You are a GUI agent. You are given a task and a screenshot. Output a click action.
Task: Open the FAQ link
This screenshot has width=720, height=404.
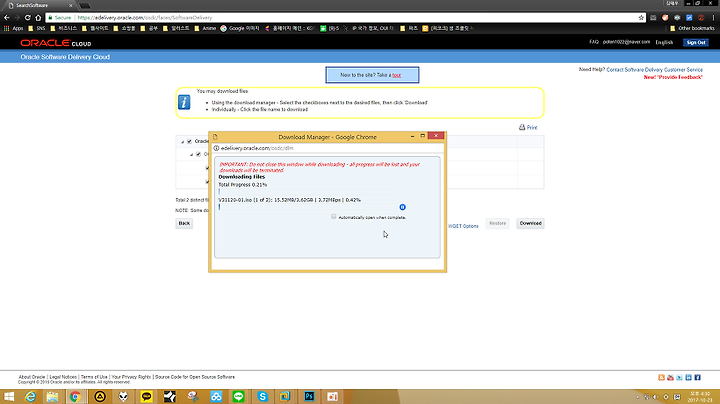594,42
